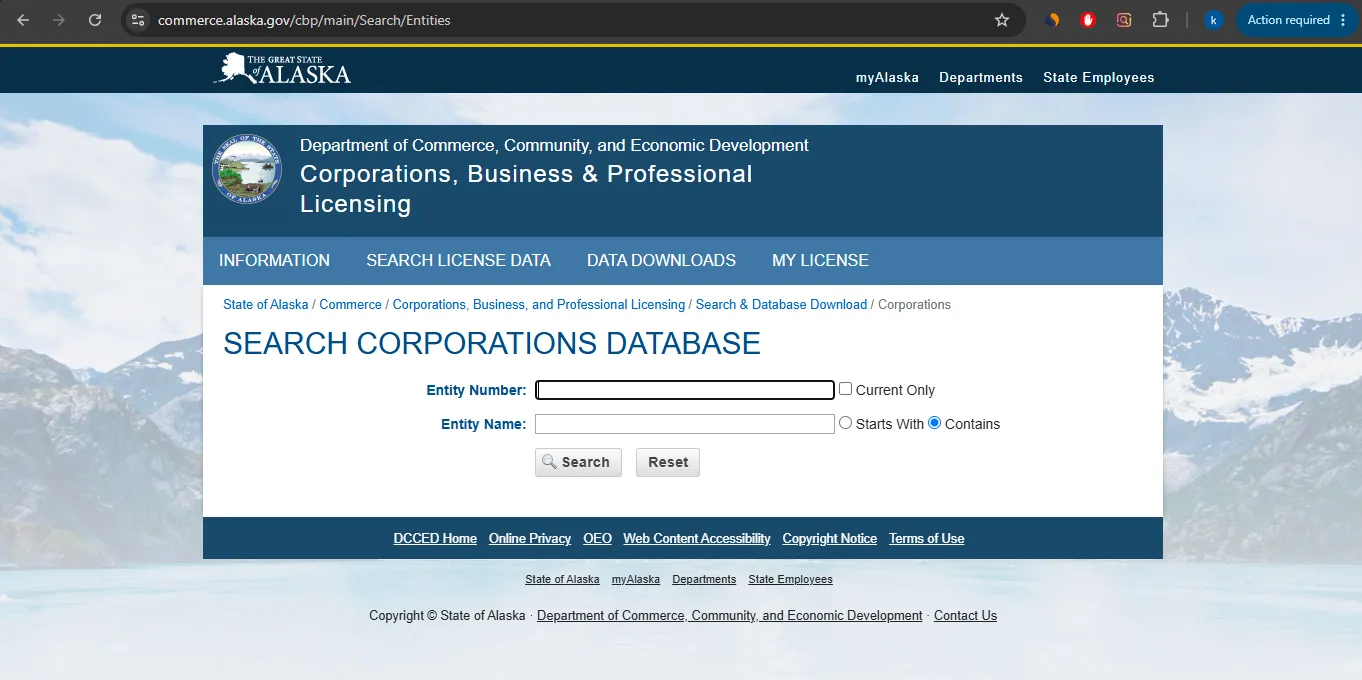Open the red hand blocker extension

click(1088, 20)
